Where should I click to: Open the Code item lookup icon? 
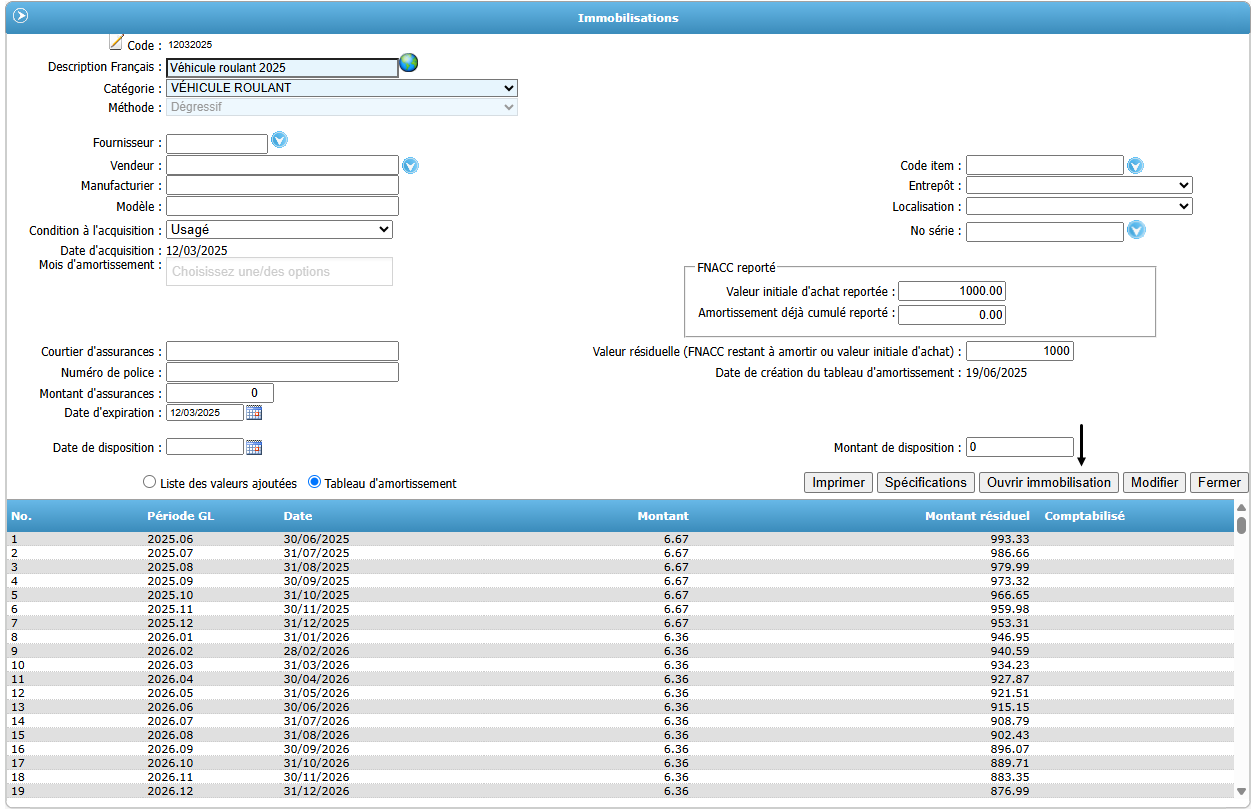(x=1135, y=166)
